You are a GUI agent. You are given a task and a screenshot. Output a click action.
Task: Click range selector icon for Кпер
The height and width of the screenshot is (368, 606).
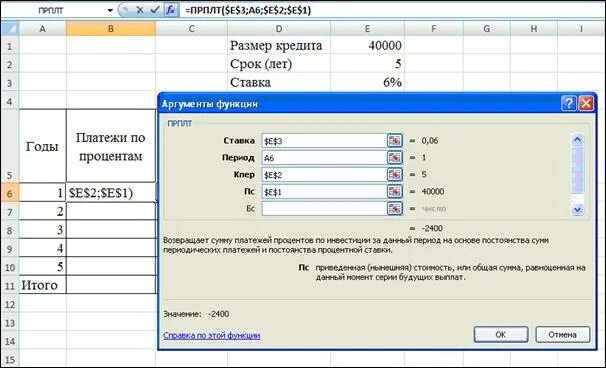coord(394,175)
